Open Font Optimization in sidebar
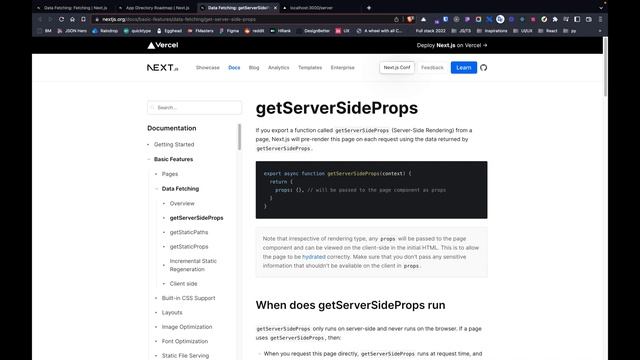The height and width of the screenshot is (360, 640). (184, 341)
